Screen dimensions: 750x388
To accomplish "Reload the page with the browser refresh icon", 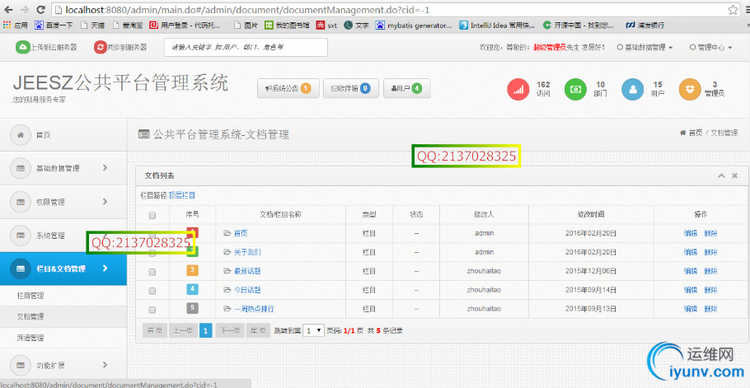I will click(x=41, y=10).
